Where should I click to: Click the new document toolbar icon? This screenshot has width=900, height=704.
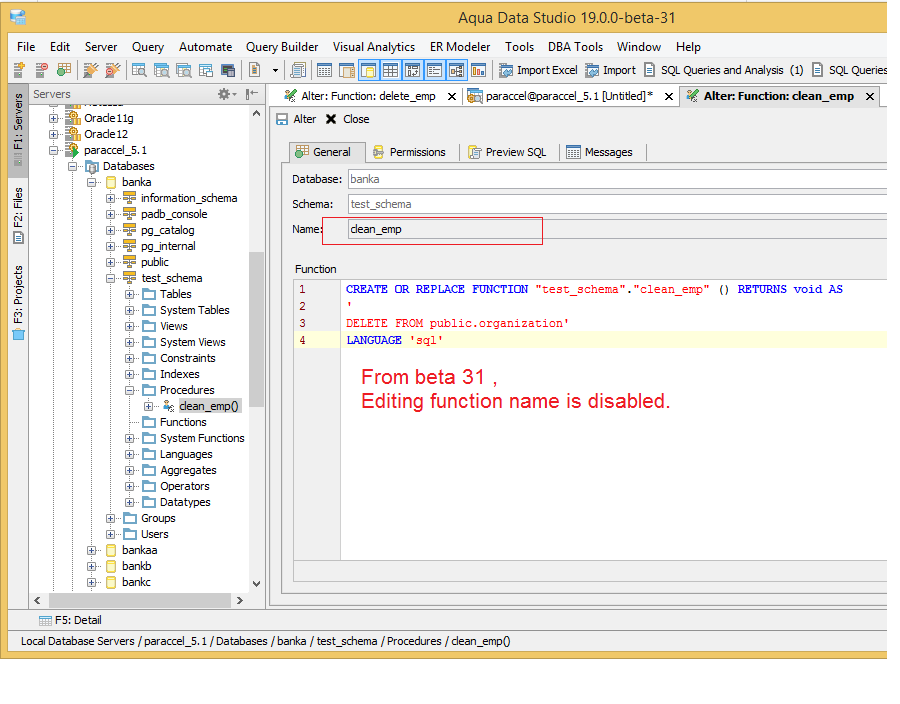click(x=254, y=70)
